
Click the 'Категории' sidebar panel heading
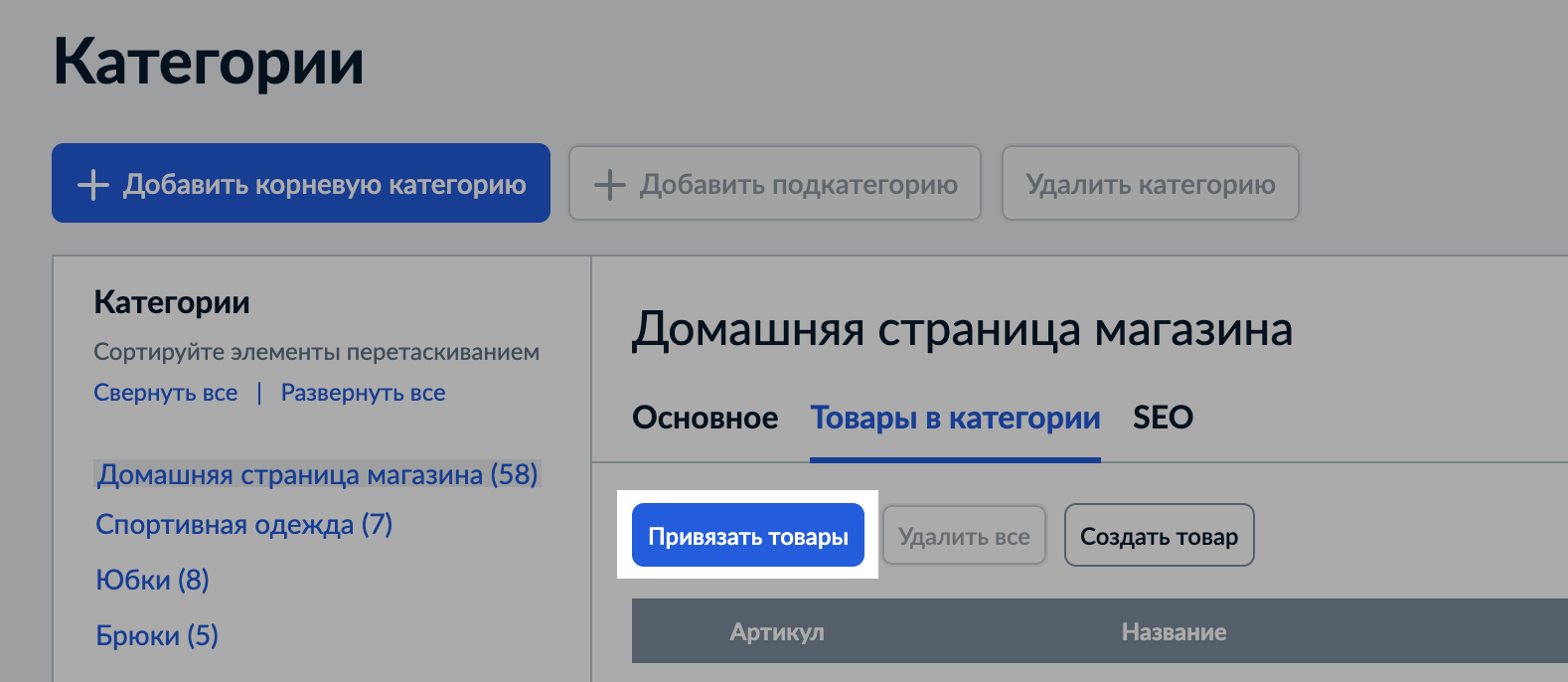tap(172, 302)
